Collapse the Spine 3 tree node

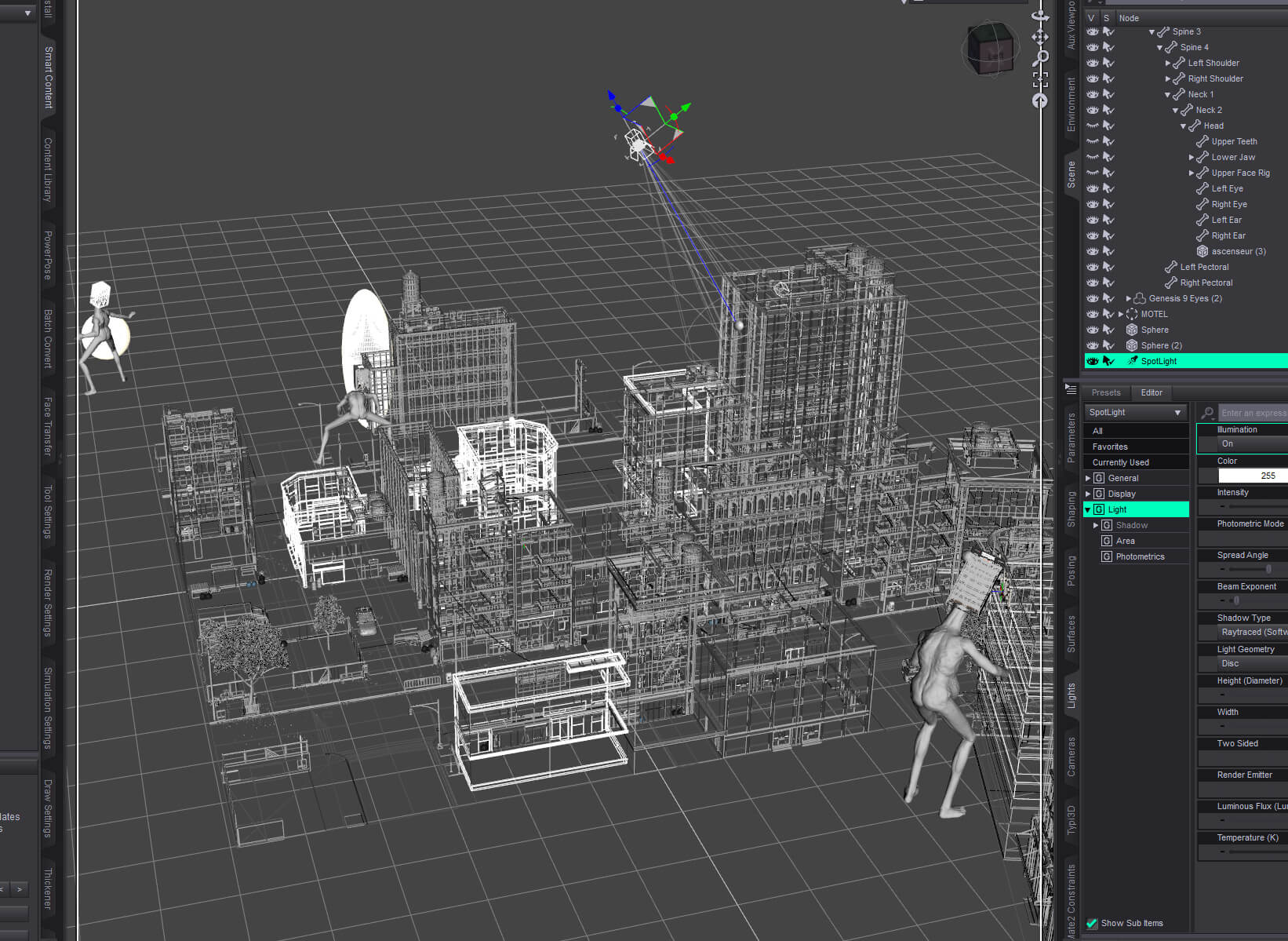click(1152, 32)
